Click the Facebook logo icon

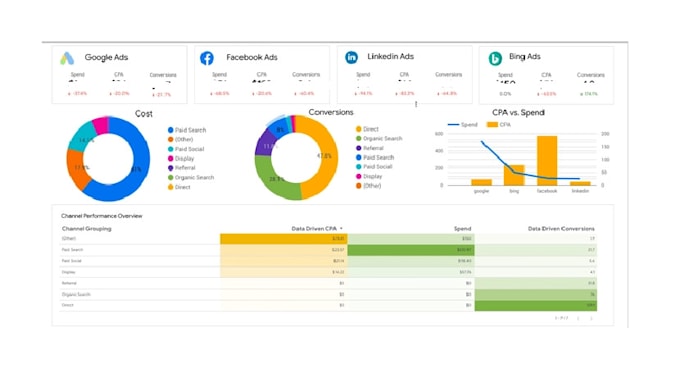(207, 58)
